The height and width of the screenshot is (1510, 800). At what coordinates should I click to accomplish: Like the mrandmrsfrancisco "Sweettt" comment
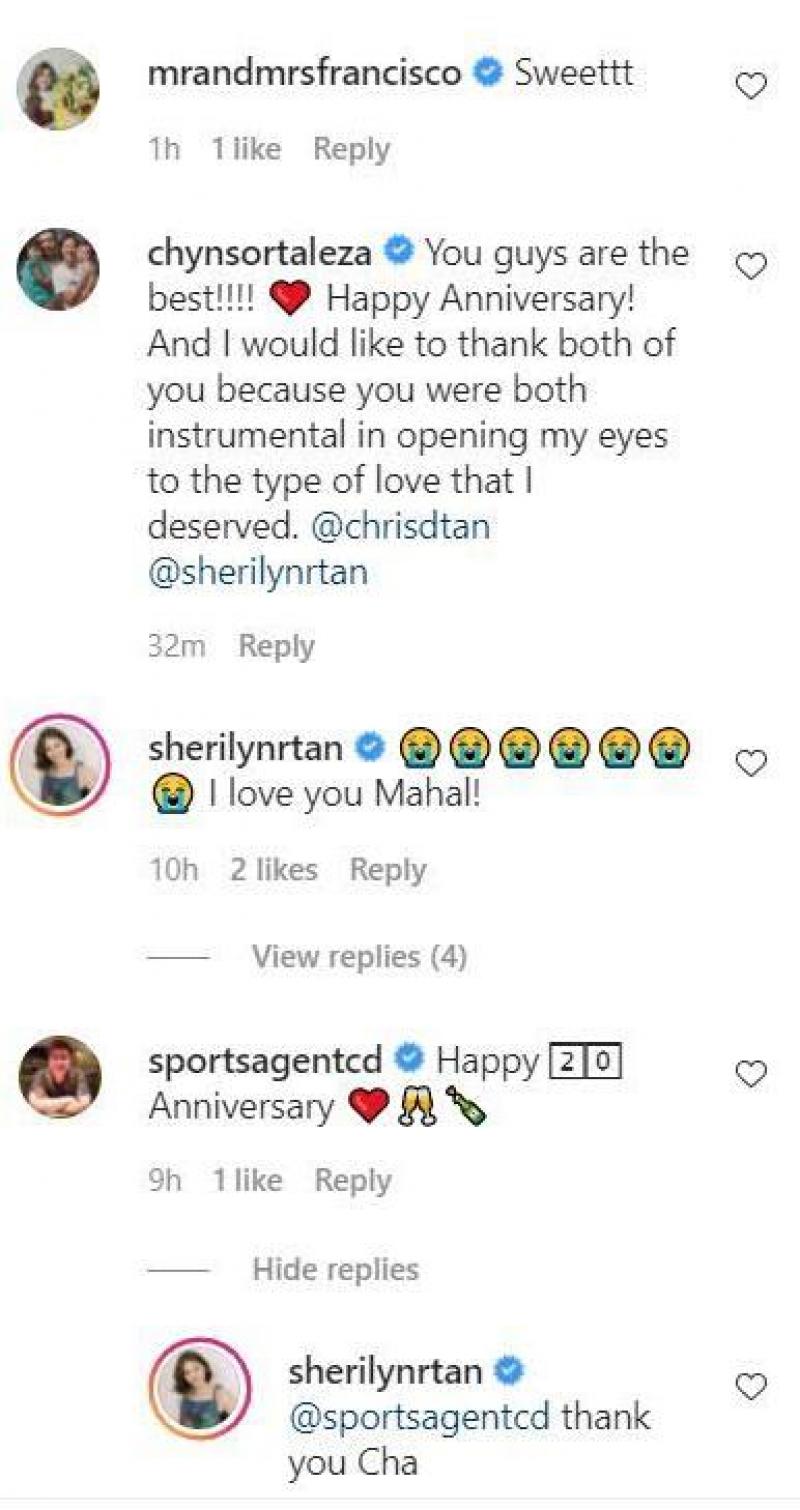[x=751, y=87]
